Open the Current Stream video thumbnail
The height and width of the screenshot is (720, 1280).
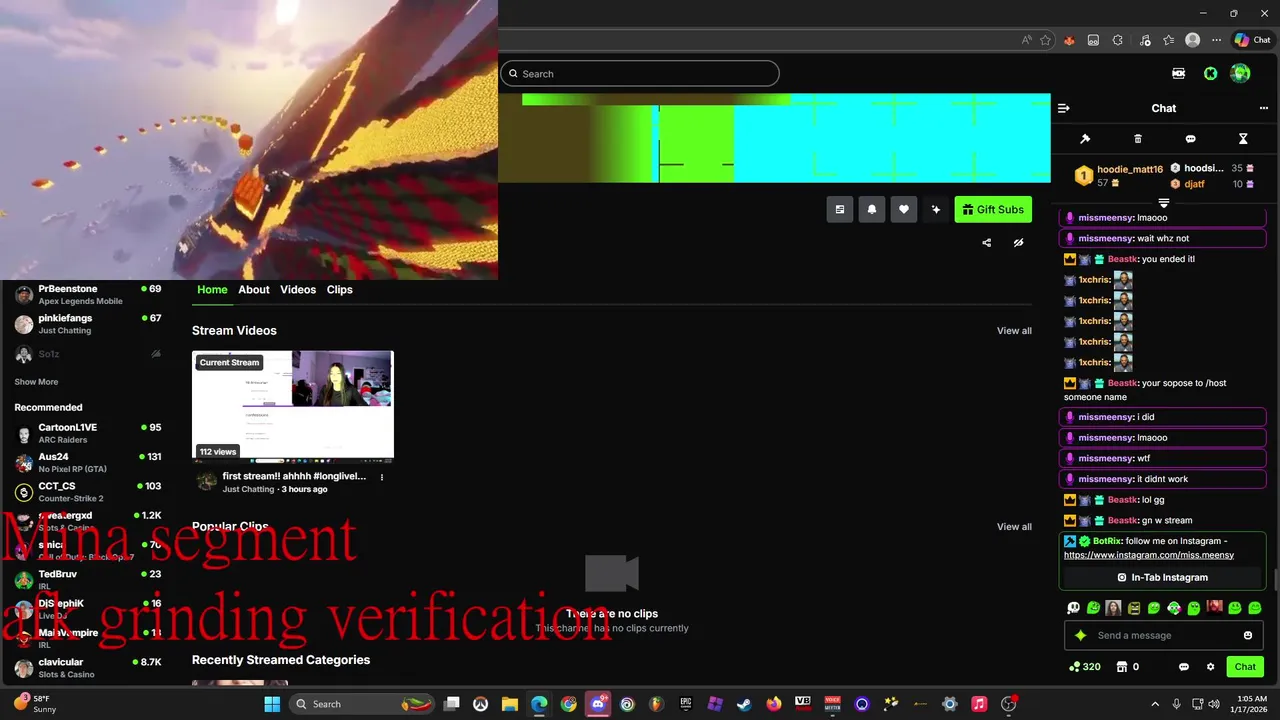pyautogui.click(x=293, y=406)
